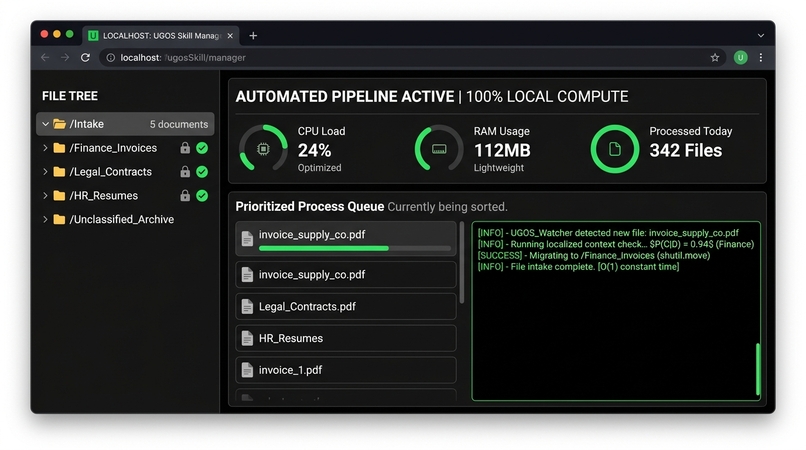Click log line "UGOS_Watcher detected new file"
Viewport: 806px width, 450px height.
[608, 233]
